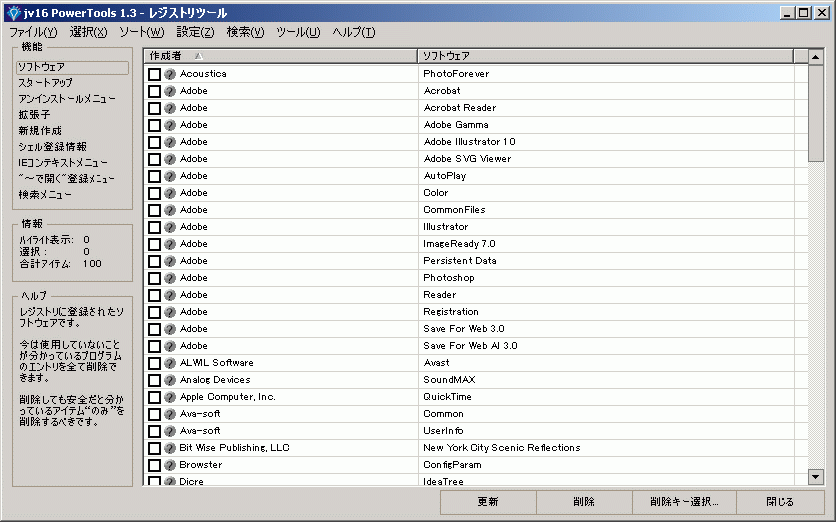The height and width of the screenshot is (522, 836).
Task: Click the icon next to ALWIL Software
Action: pyautogui.click(x=170, y=363)
